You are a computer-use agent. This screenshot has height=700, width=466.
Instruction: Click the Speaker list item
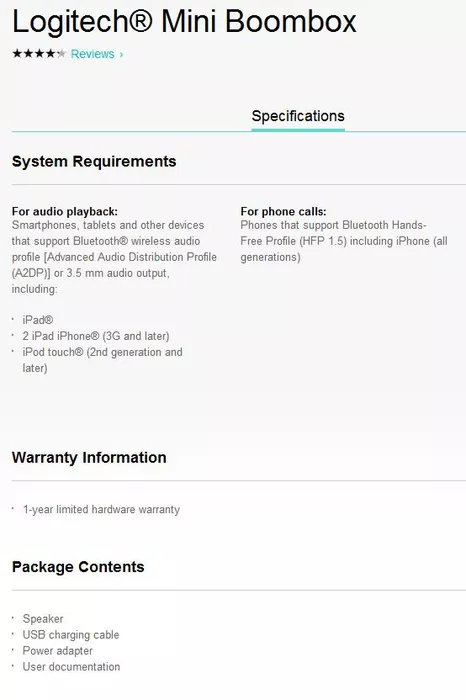tap(43, 619)
